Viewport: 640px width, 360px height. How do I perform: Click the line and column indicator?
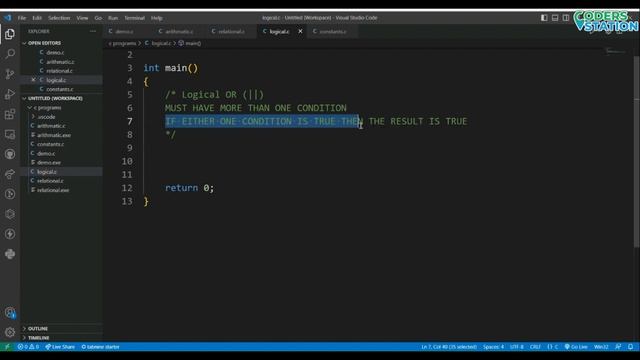449,347
